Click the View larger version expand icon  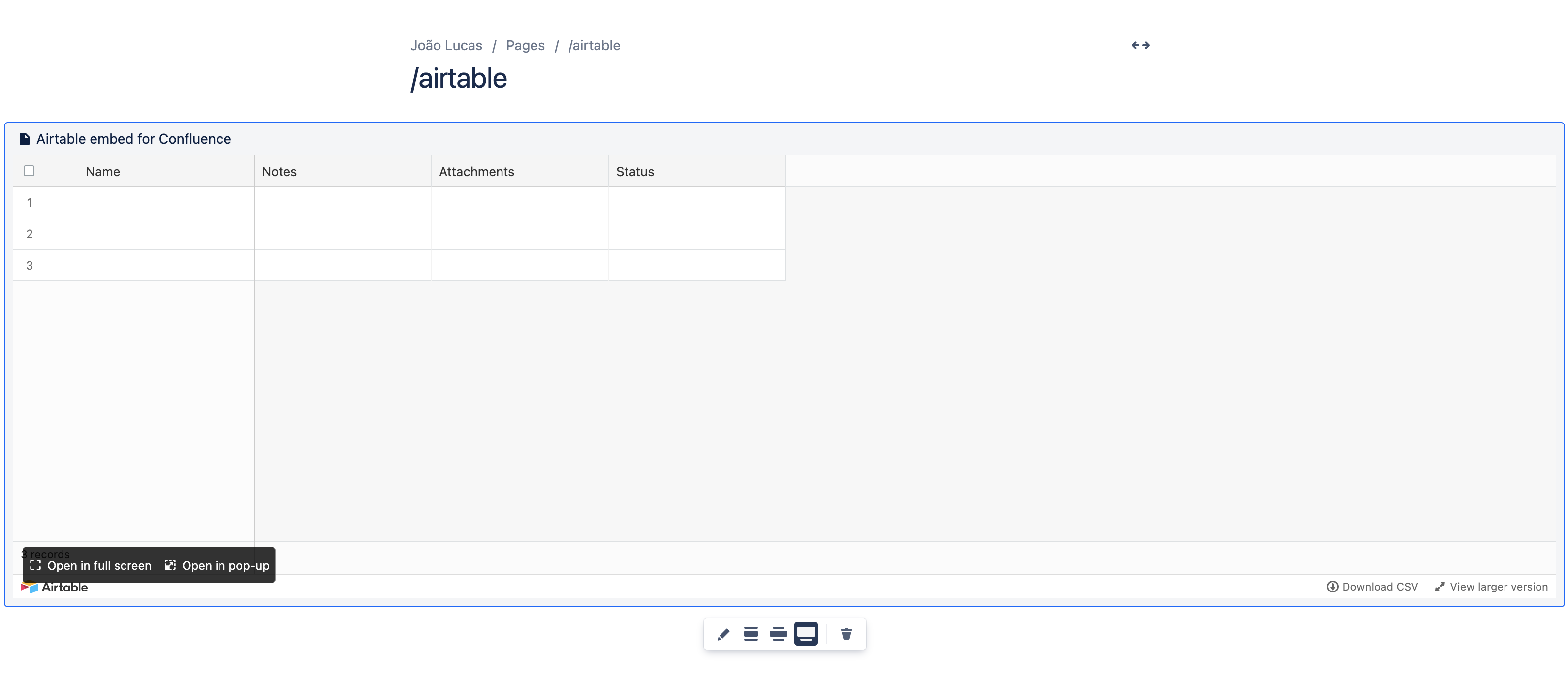(x=1440, y=587)
